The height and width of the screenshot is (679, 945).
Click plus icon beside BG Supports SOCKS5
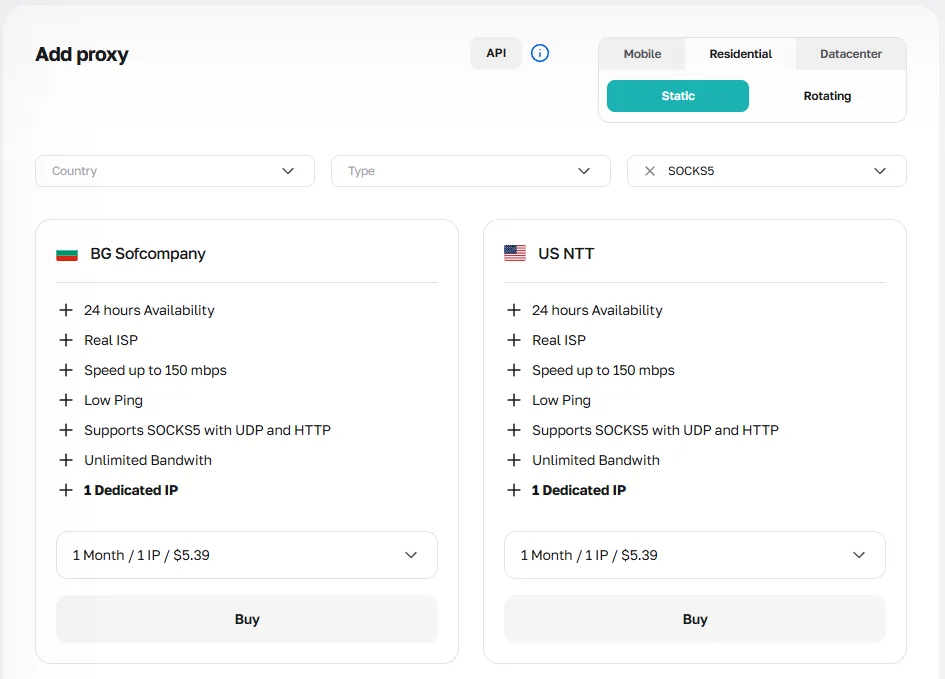tap(66, 430)
